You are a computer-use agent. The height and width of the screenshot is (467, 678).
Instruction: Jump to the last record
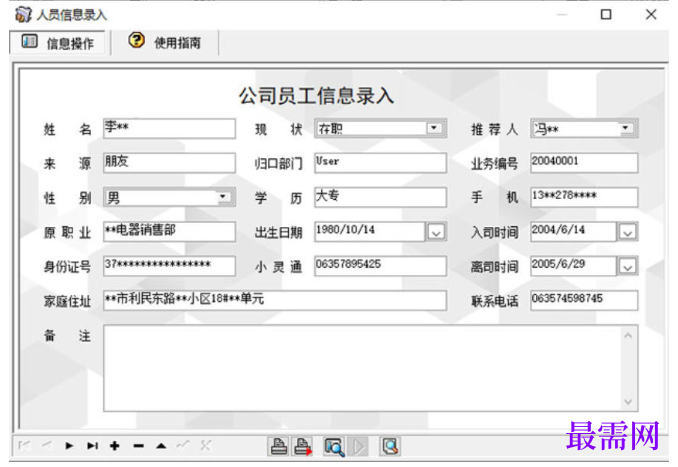coord(92,445)
